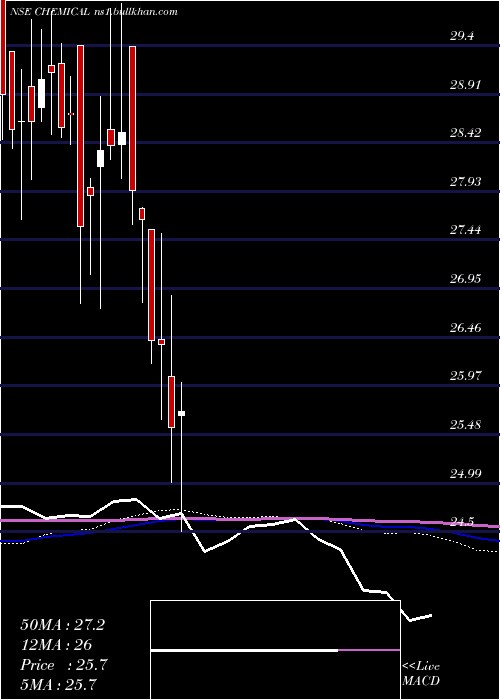Click the <<Live MACD label

pyautogui.click(x=421, y=674)
